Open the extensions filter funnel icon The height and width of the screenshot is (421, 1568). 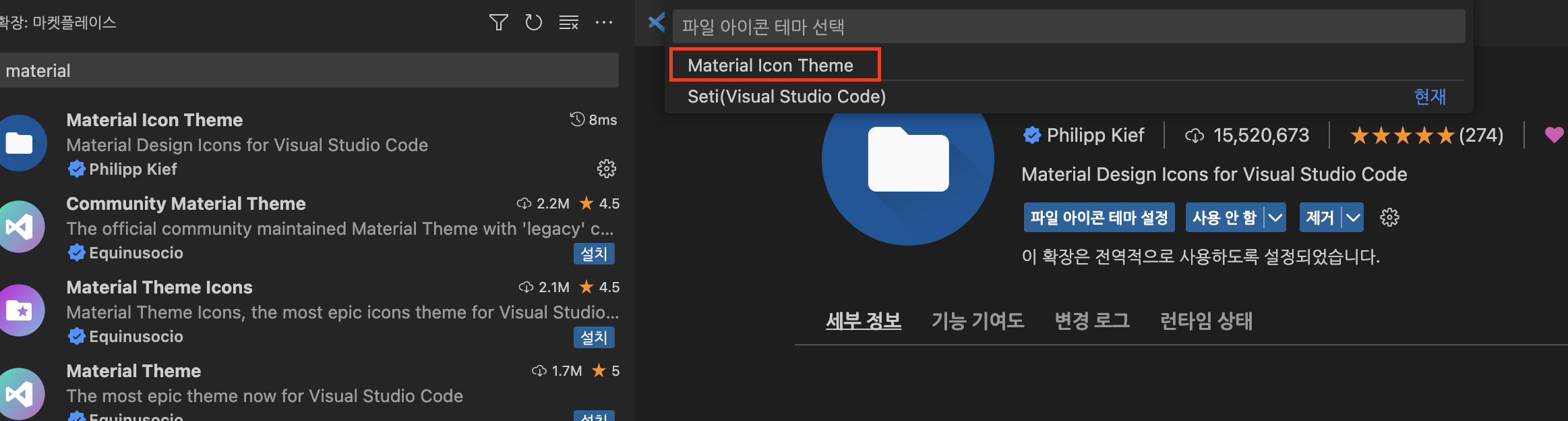pos(498,23)
